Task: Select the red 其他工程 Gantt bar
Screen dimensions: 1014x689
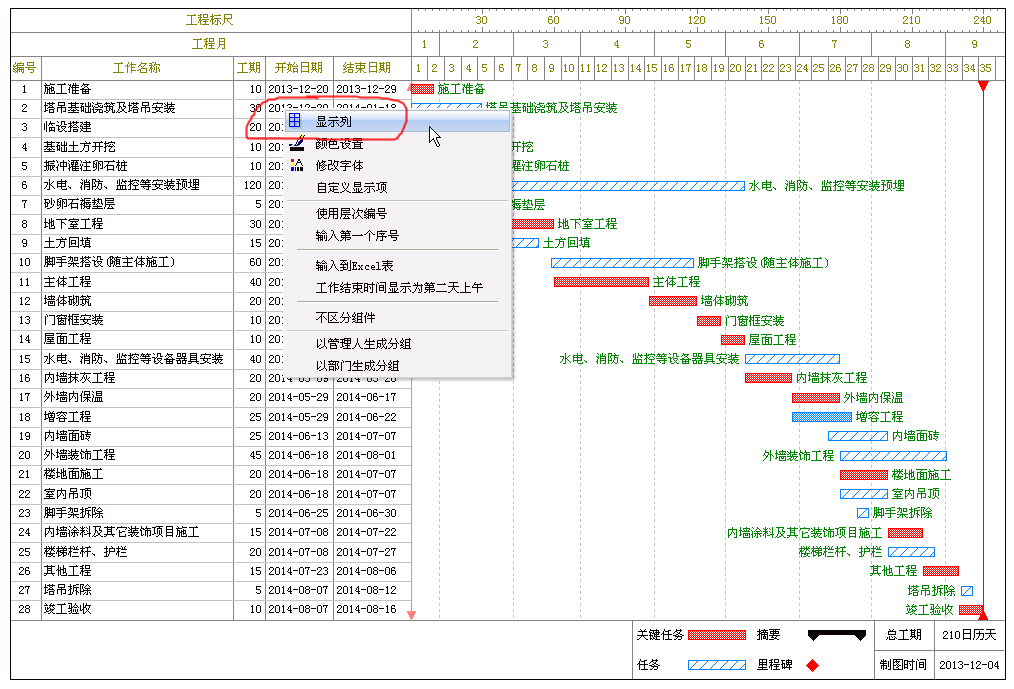Action: (941, 571)
